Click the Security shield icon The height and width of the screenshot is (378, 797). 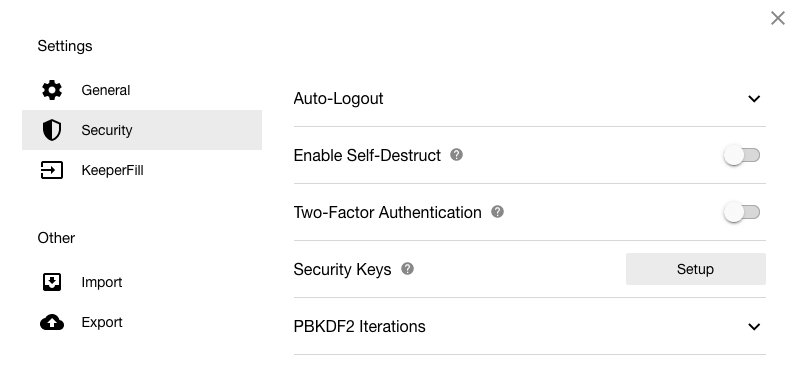point(52,130)
